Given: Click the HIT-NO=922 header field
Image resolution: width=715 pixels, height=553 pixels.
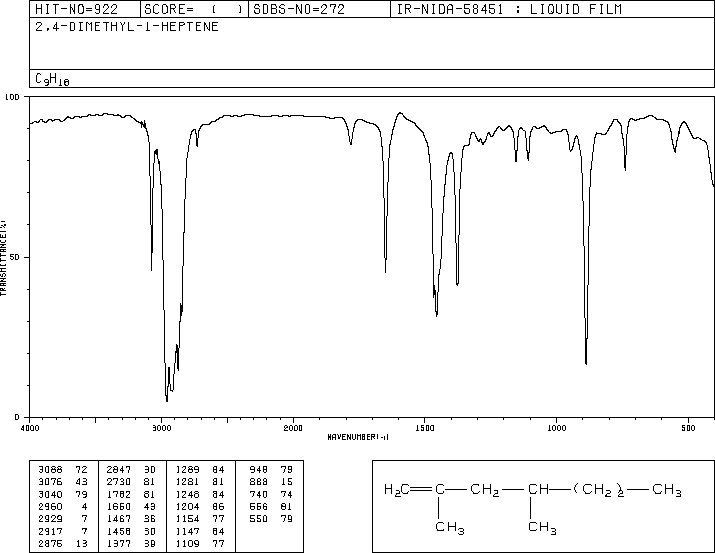Looking at the screenshot, I should pos(85,9).
